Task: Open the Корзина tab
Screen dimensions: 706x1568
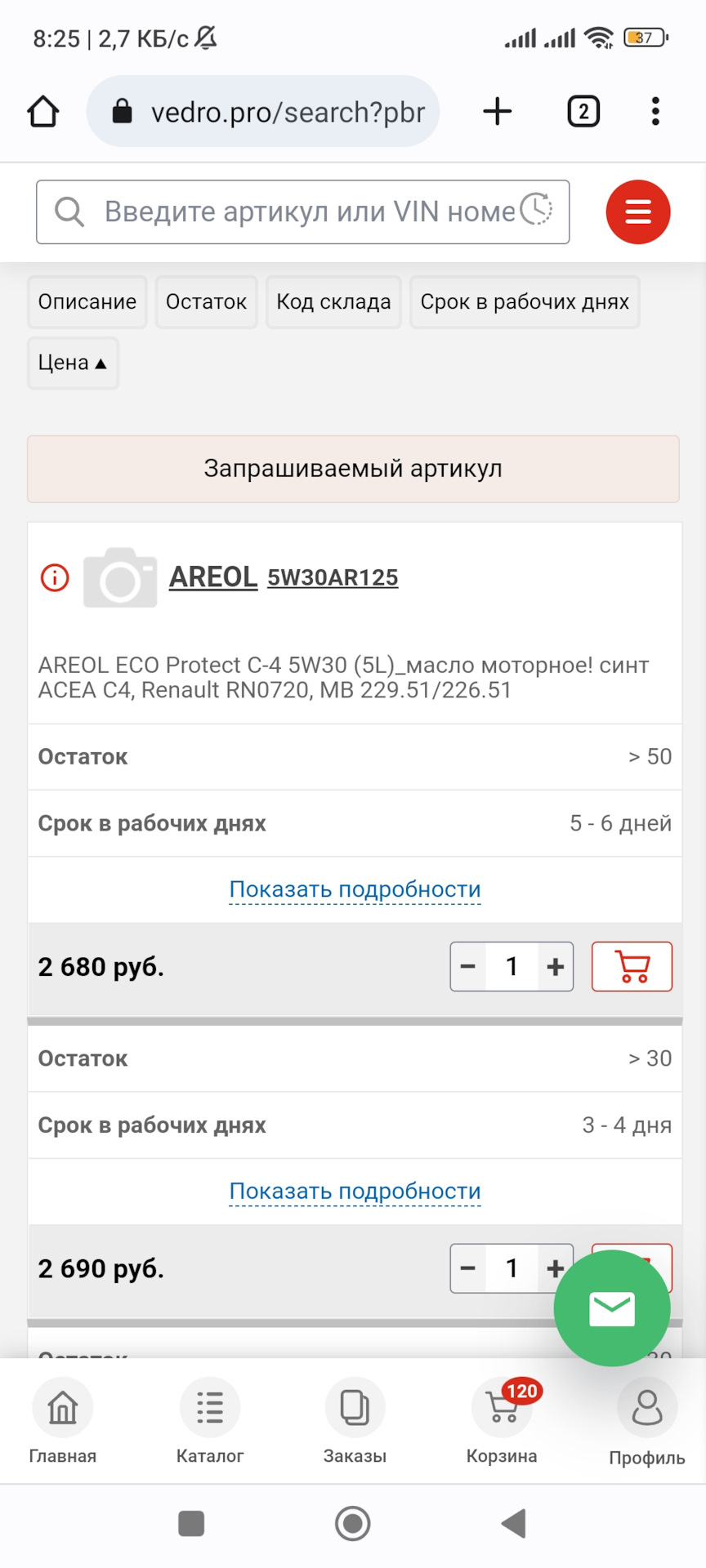Action: [x=502, y=1421]
